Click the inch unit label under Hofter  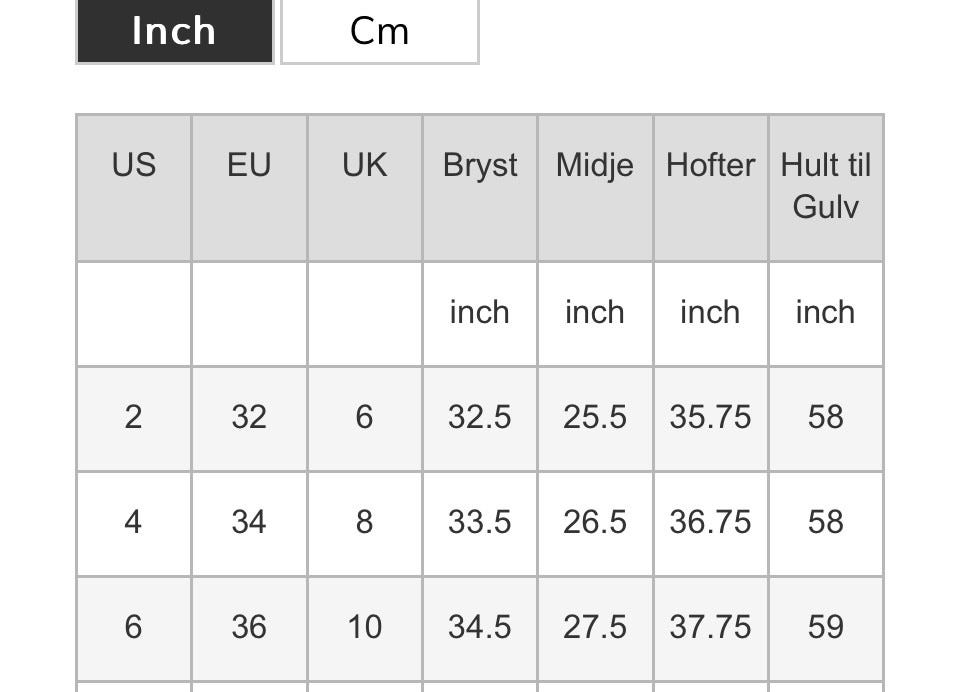tap(710, 312)
